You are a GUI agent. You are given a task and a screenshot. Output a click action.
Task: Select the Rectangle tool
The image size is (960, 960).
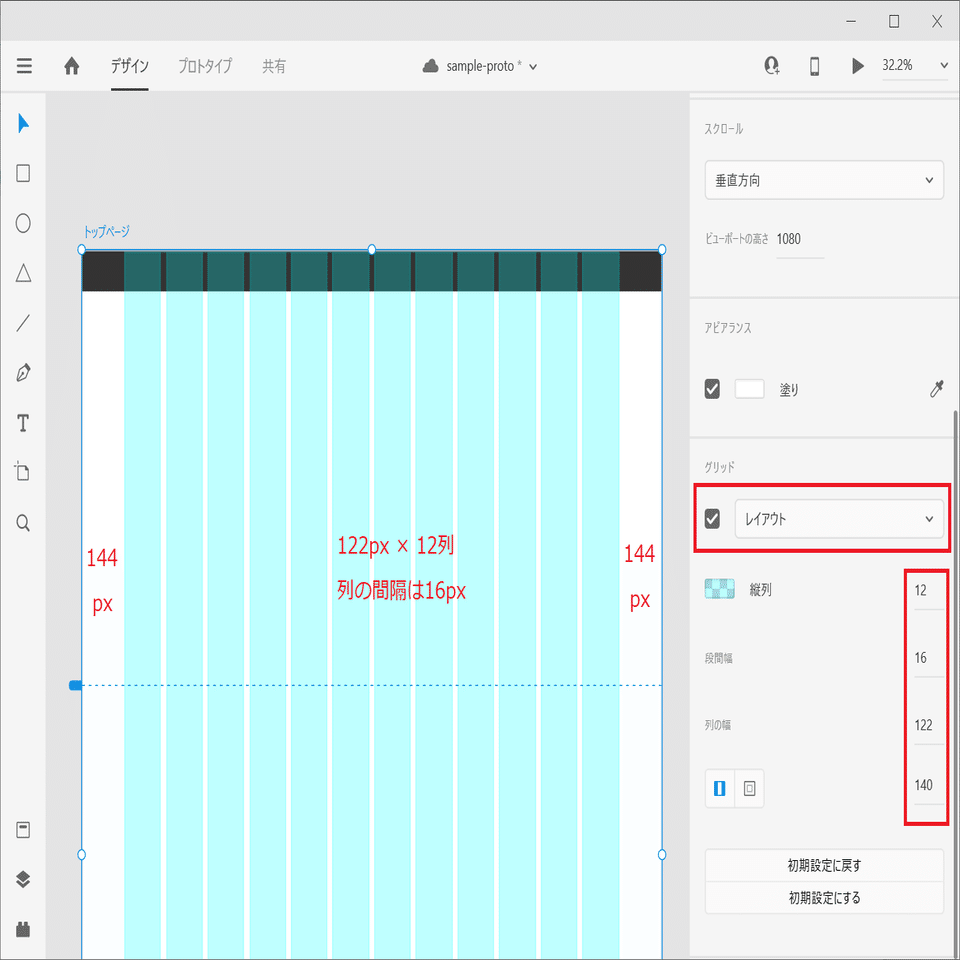pos(22,173)
